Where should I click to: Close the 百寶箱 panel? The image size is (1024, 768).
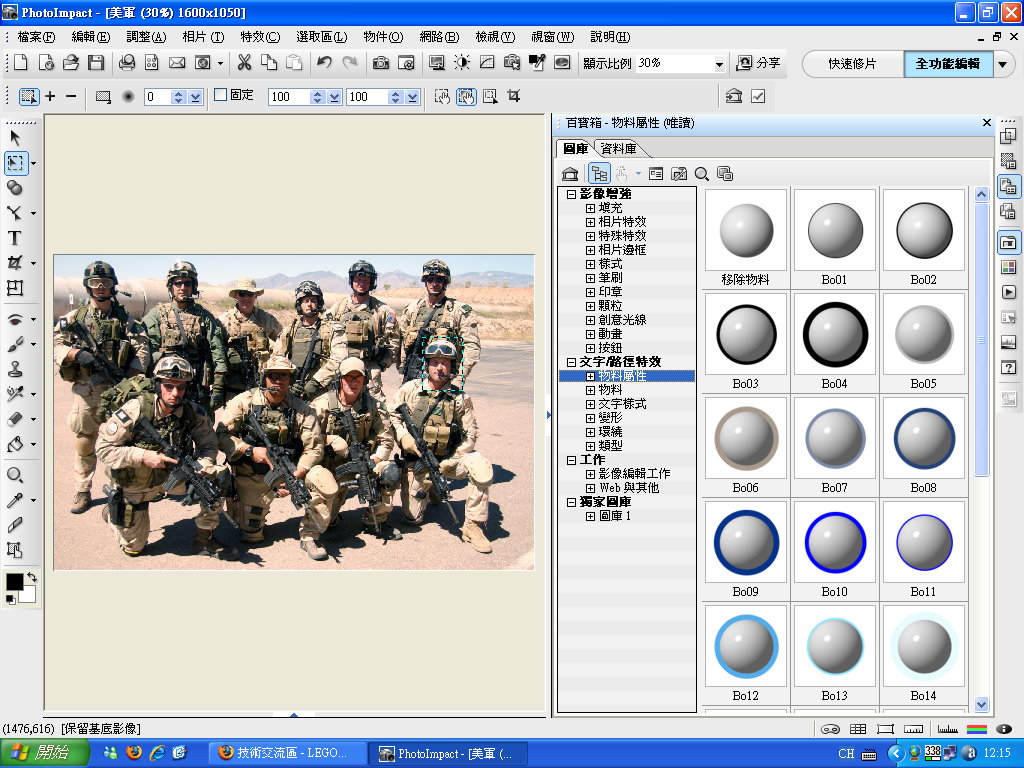(987, 123)
